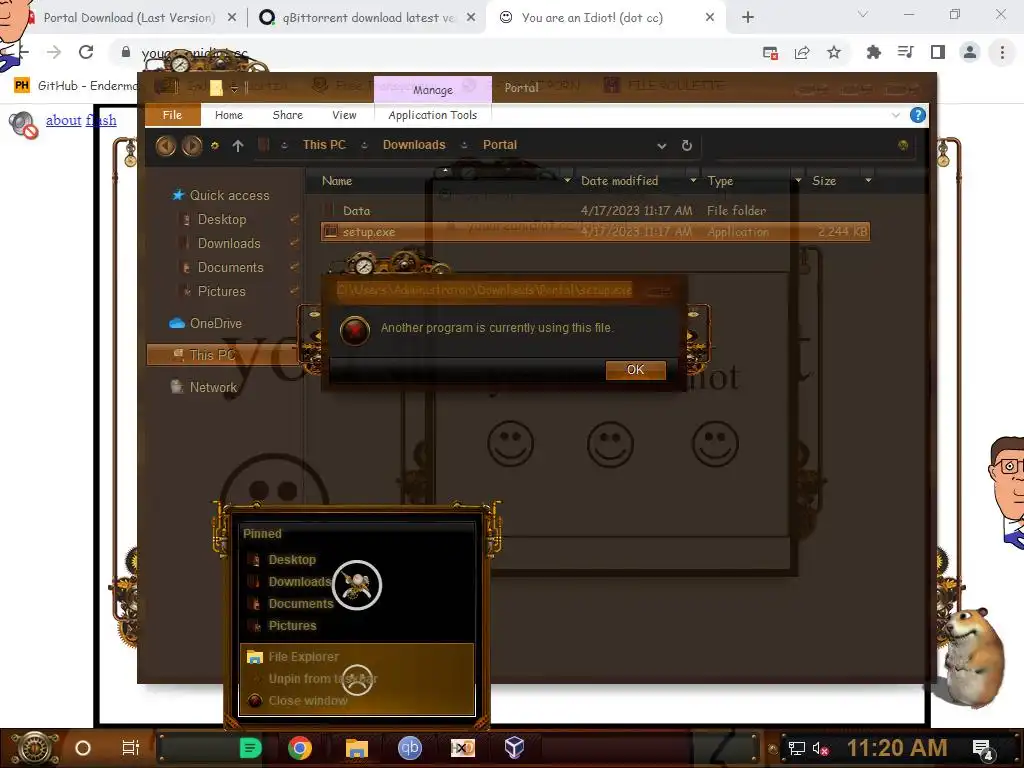Screen dimensions: 1024x768
Task: Open Chrome three-dot menu
Action: pos(1002,52)
